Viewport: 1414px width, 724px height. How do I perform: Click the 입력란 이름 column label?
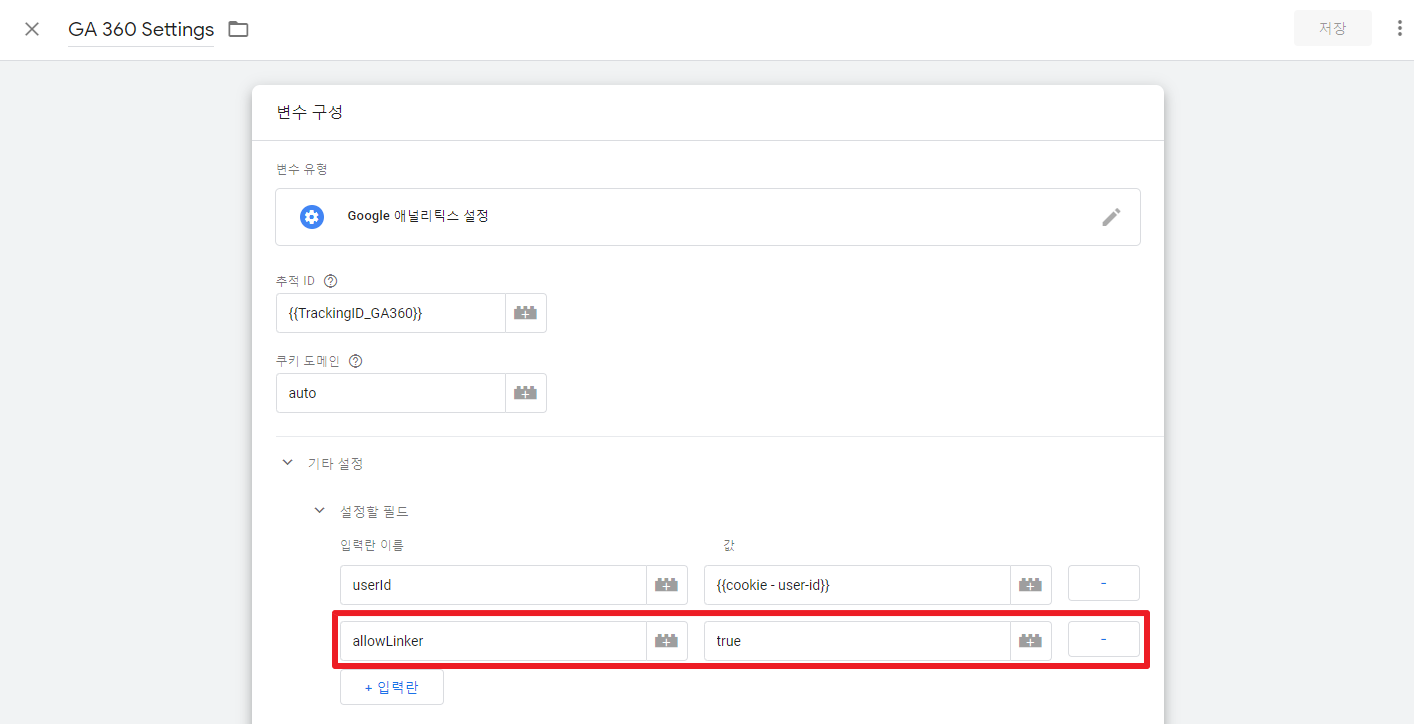371,545
